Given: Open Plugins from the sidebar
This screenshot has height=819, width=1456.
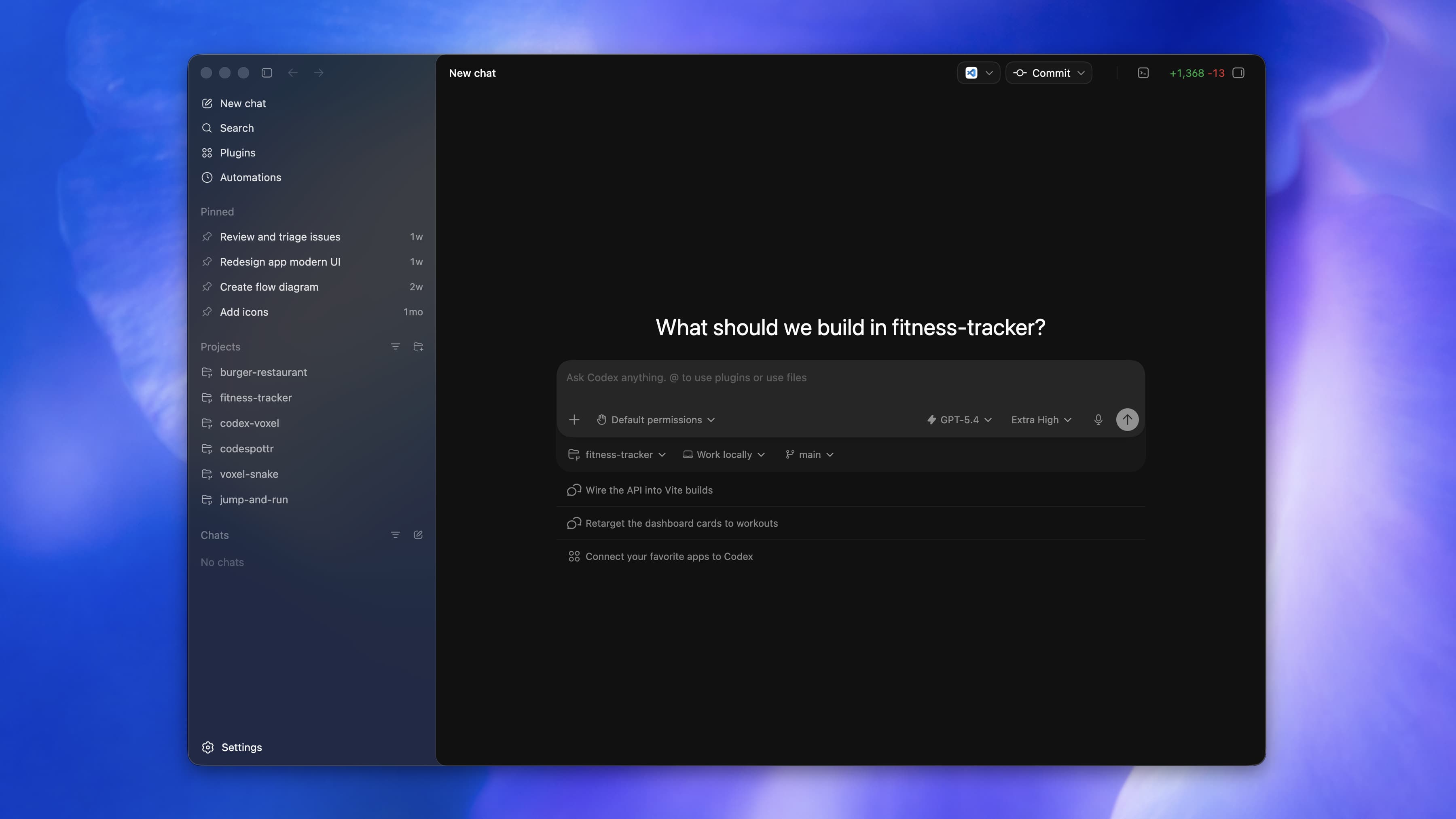Looking at the screenshot, I should (237, 152).
